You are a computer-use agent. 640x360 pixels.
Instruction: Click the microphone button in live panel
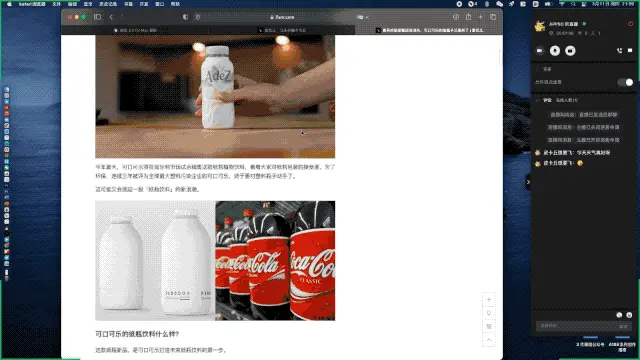pos(555,51)
